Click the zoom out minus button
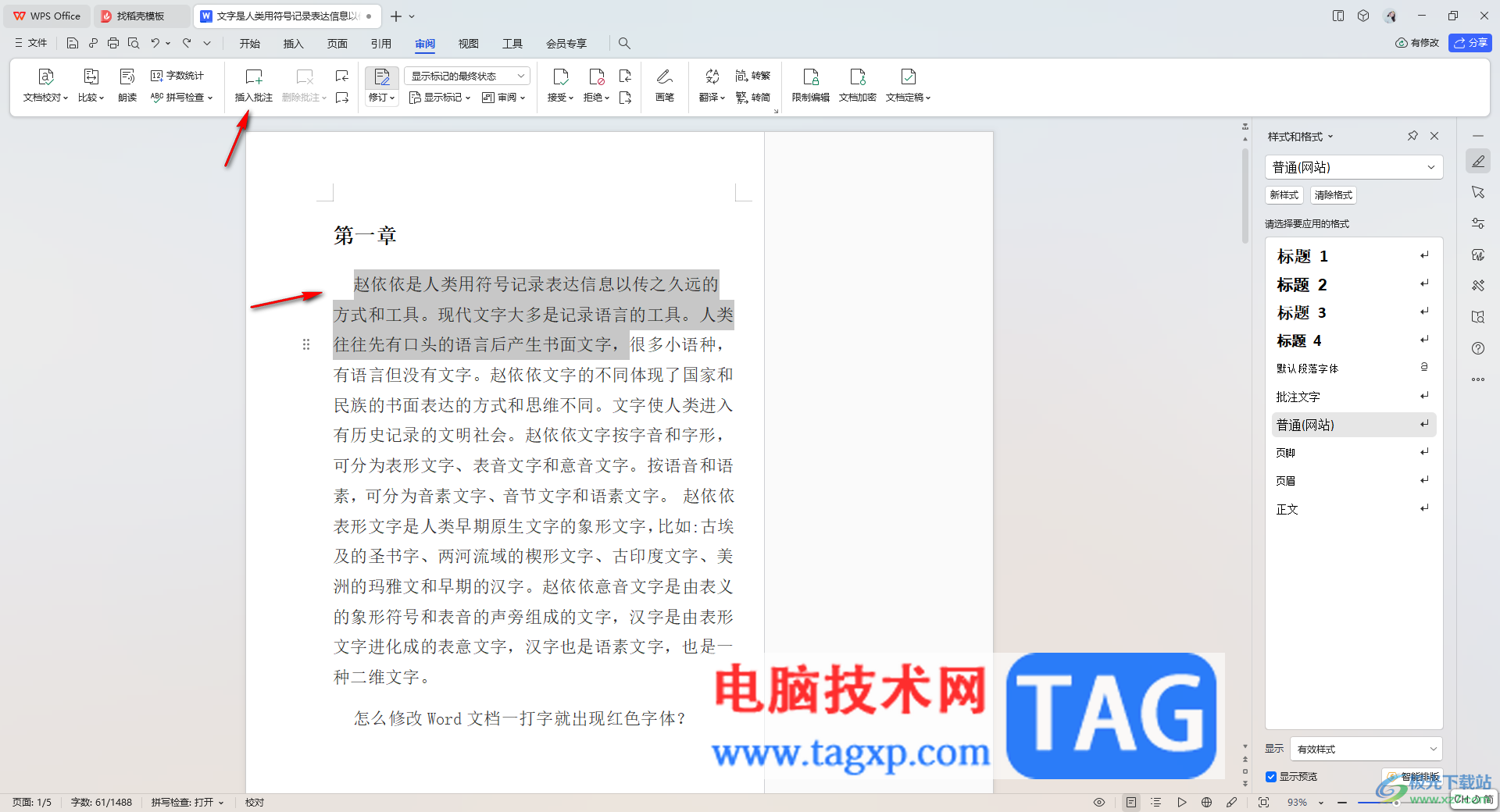 (x=1342, y=803)
